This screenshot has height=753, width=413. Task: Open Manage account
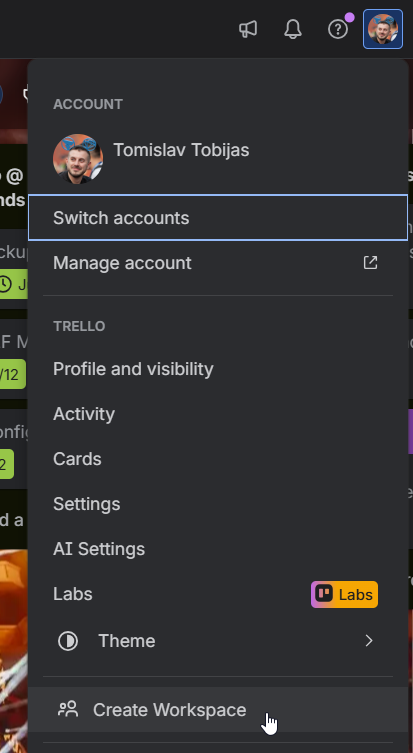tap(218, 263)
